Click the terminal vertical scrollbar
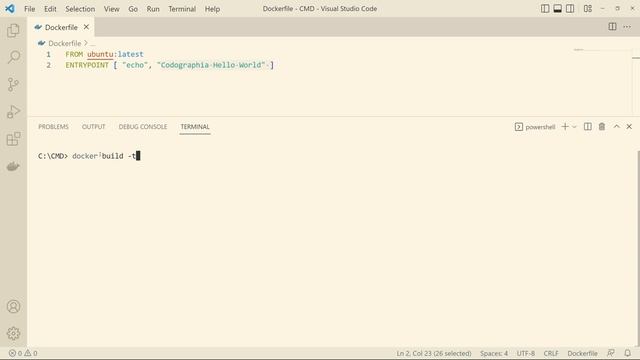 pos(638,248)
